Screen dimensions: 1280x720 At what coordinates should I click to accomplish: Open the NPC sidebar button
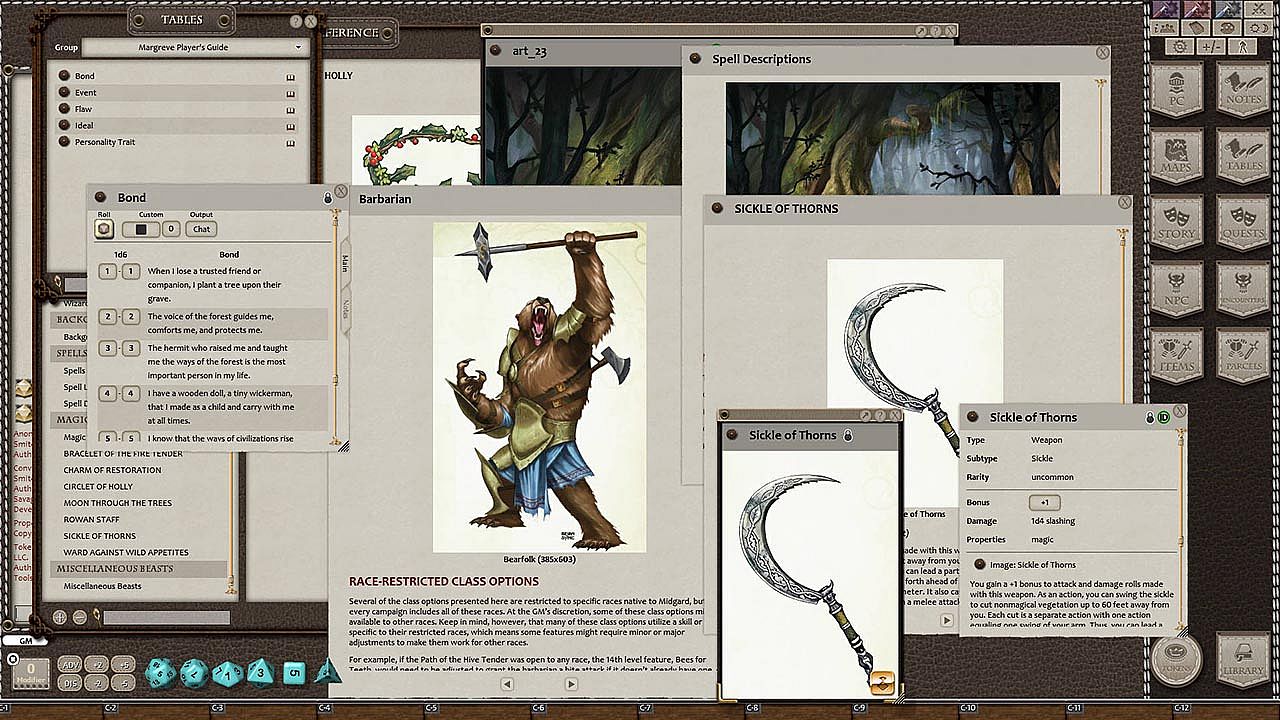pyautogui.click(x=1177, y=289)
